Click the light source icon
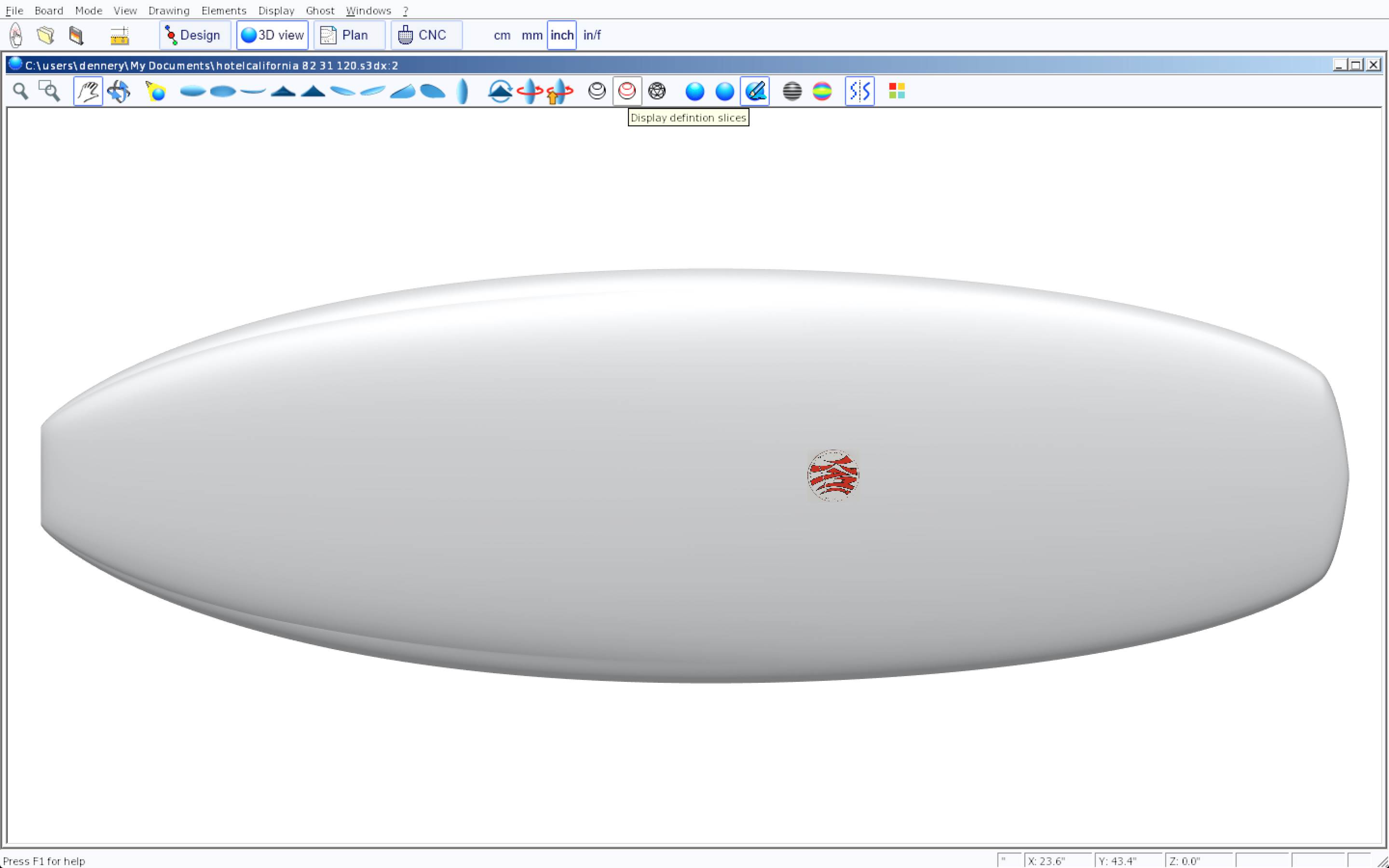Image resolution: width=1389 pixels, height=868 pixels. tap(156, 91)
